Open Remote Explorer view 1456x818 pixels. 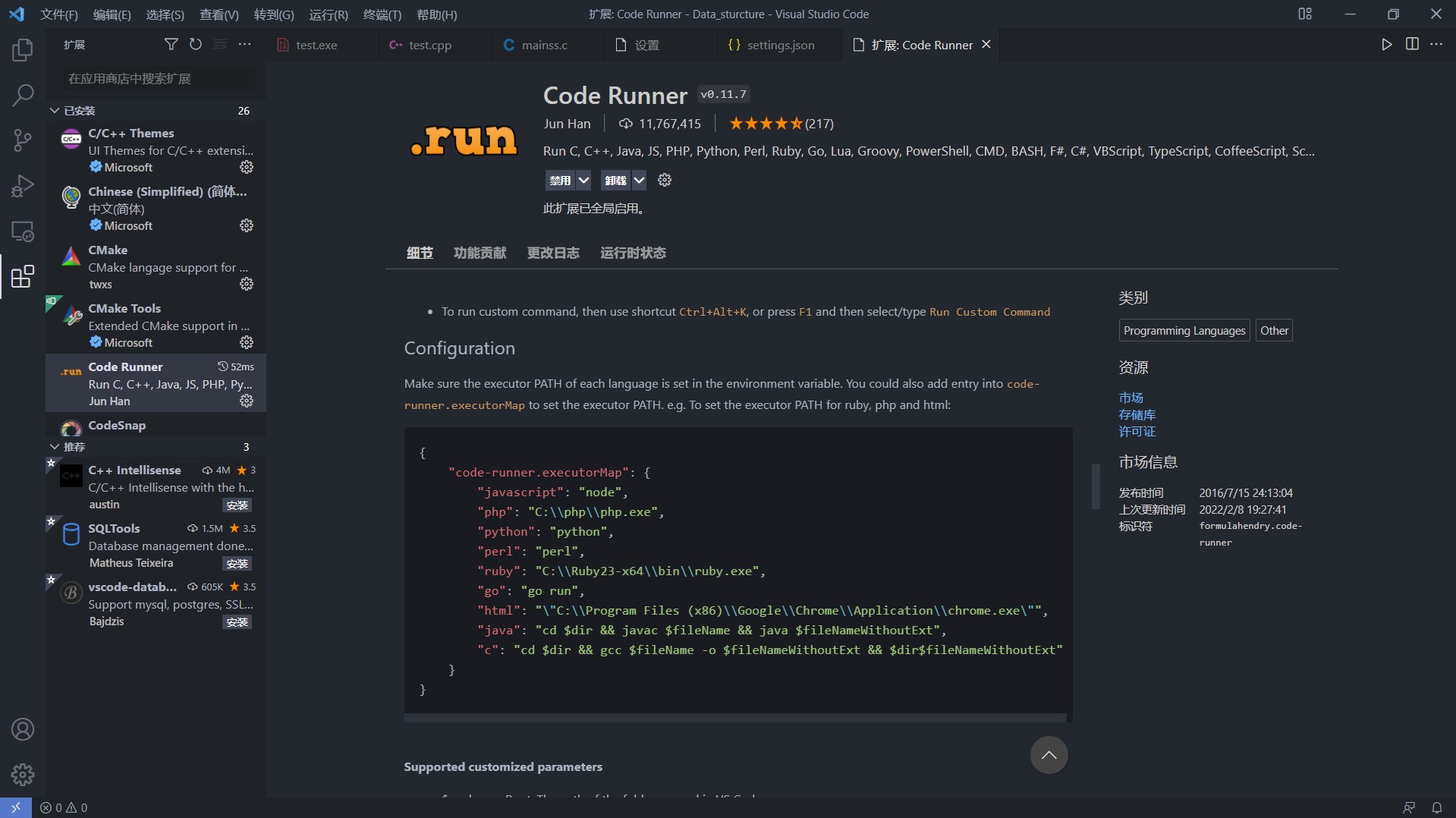click(x=23, y=231)
